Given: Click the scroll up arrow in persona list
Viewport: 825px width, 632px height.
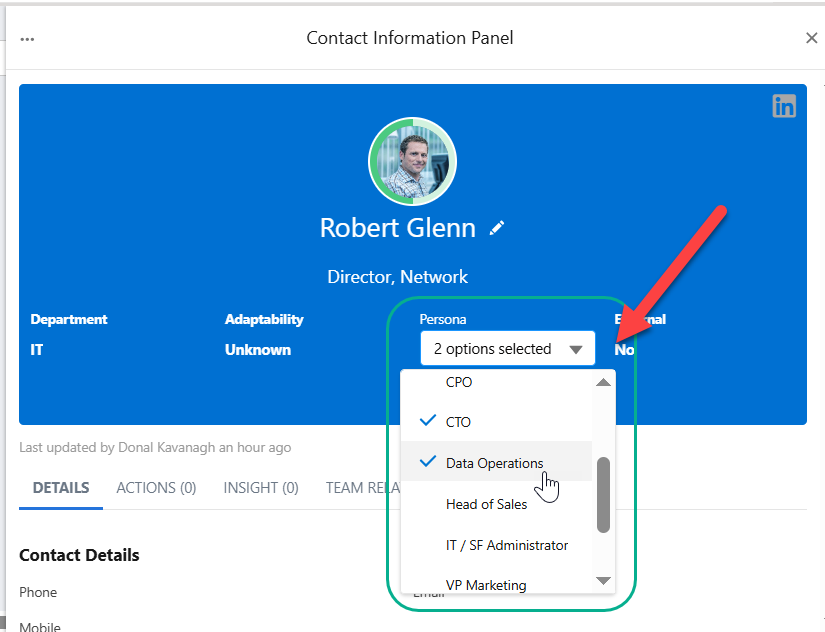Looking at the screenshot, I should click(603, 382).
